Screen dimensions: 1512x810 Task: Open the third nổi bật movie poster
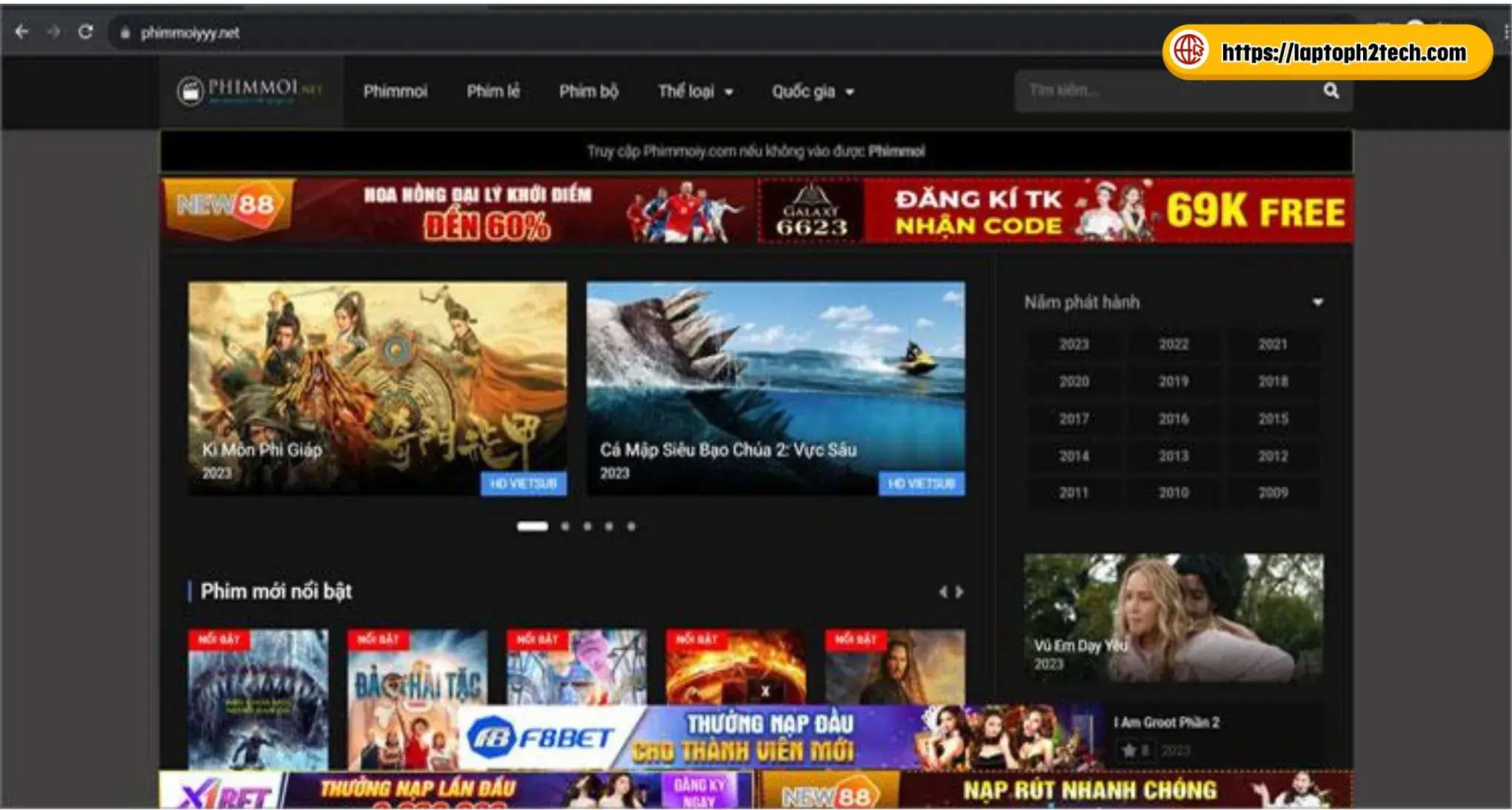[576, 667]
